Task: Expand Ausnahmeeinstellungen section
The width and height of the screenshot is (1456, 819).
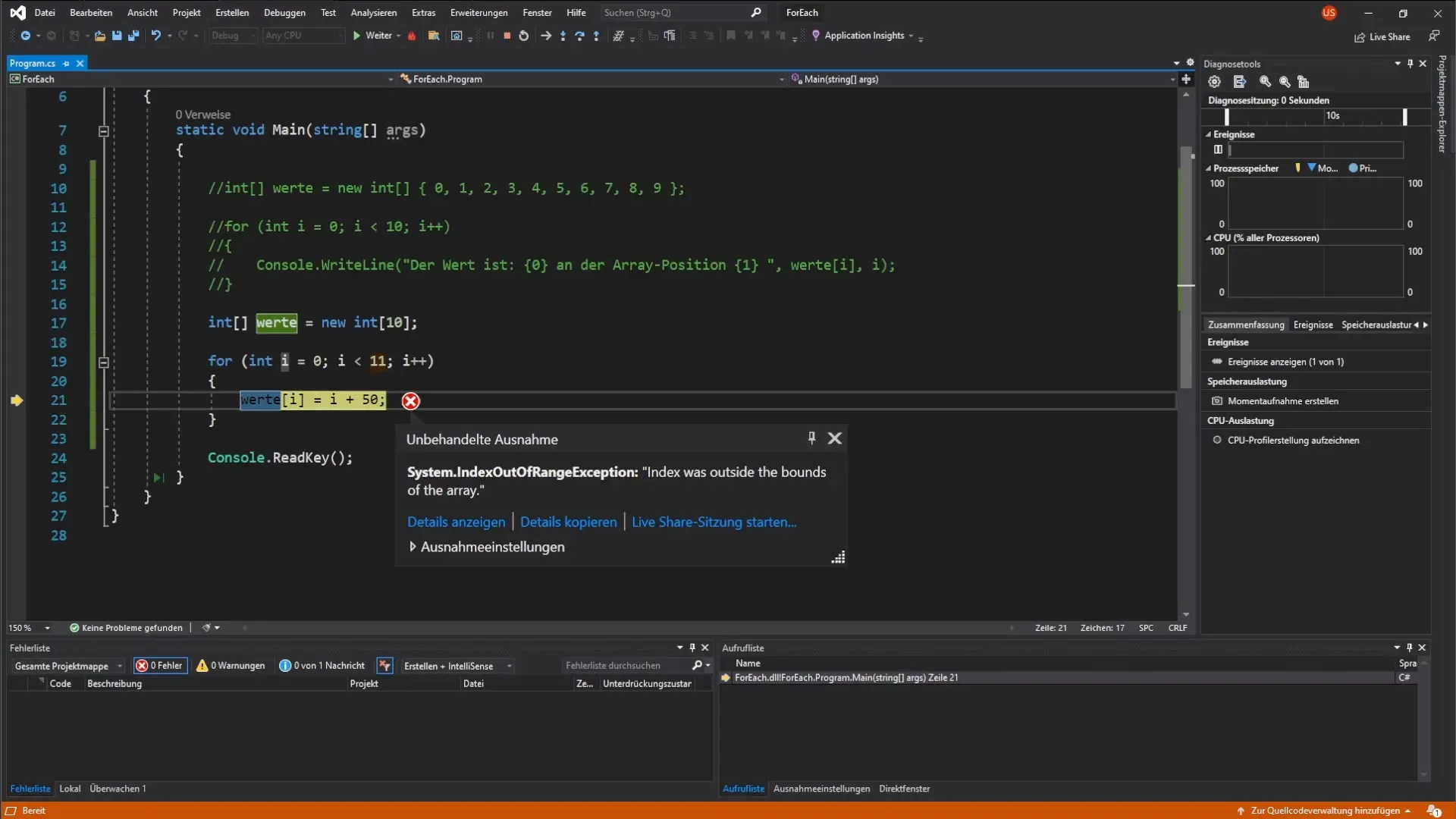Action: tap(413, 547)
